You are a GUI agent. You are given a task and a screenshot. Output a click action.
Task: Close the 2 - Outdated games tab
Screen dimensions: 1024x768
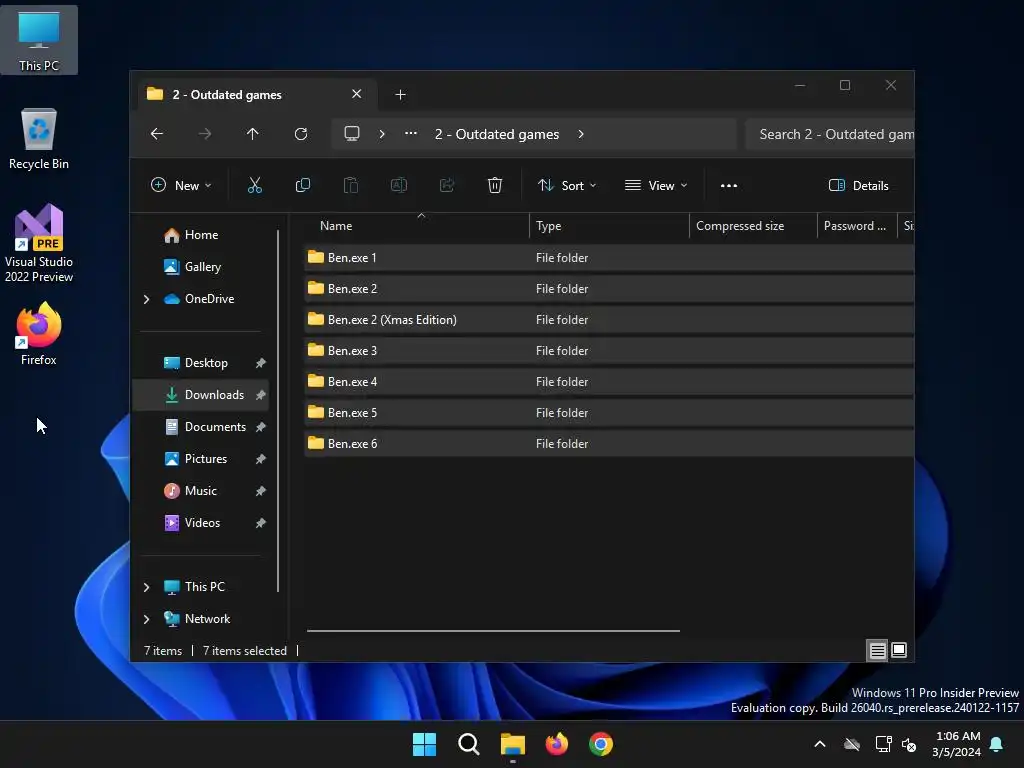(357, 94)
